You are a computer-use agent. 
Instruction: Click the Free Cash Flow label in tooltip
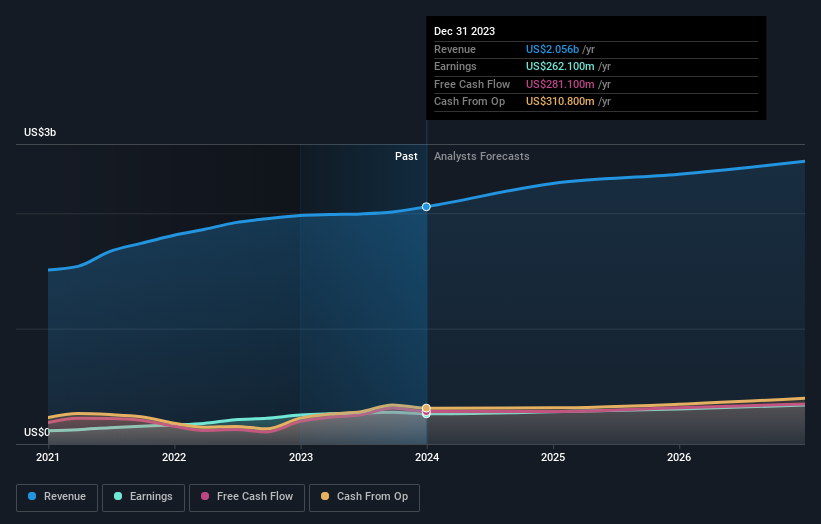[472, 84]
